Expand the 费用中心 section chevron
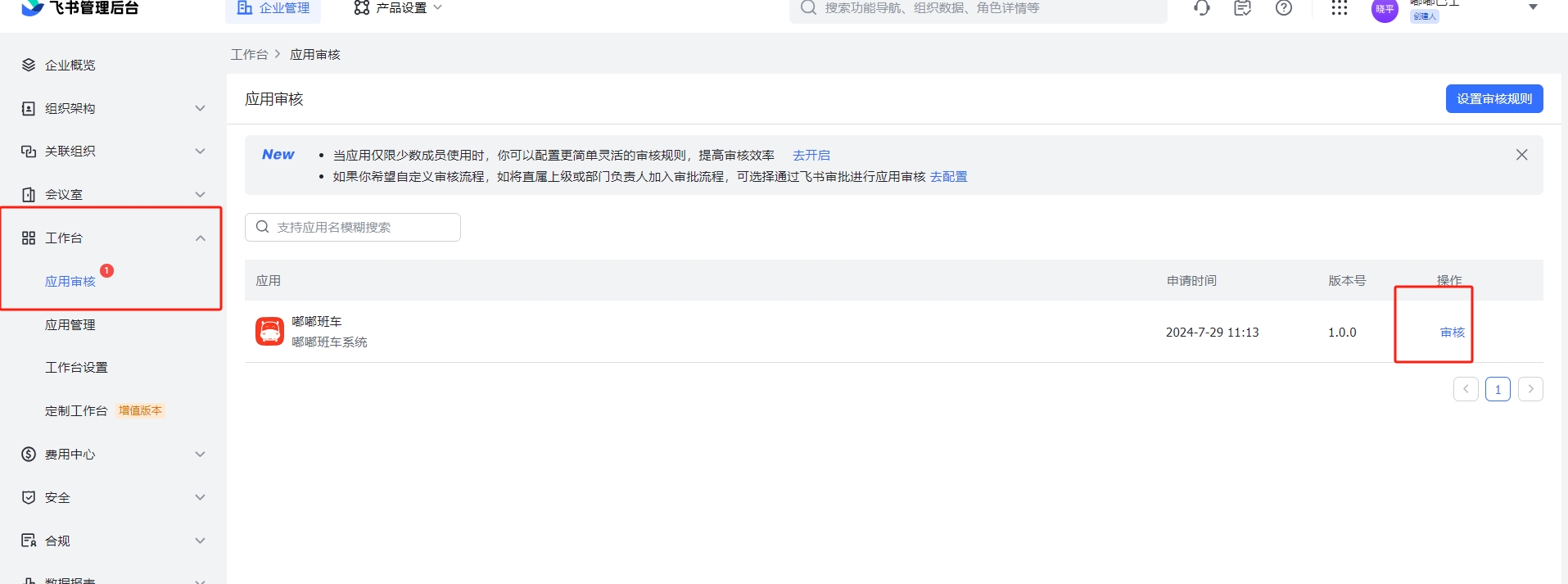Viewport: 1568px width, 584px height. coord(200,454)
